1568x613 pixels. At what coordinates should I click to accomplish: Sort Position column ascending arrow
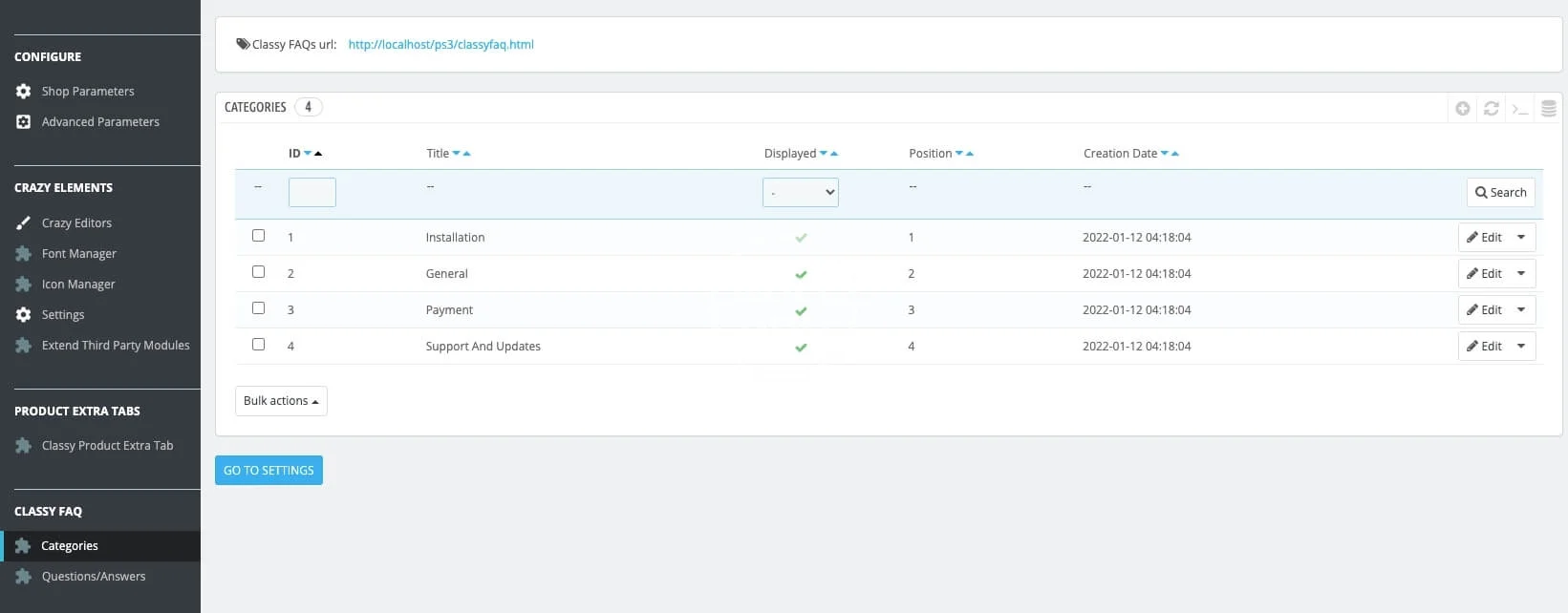(x=970, y=154)
